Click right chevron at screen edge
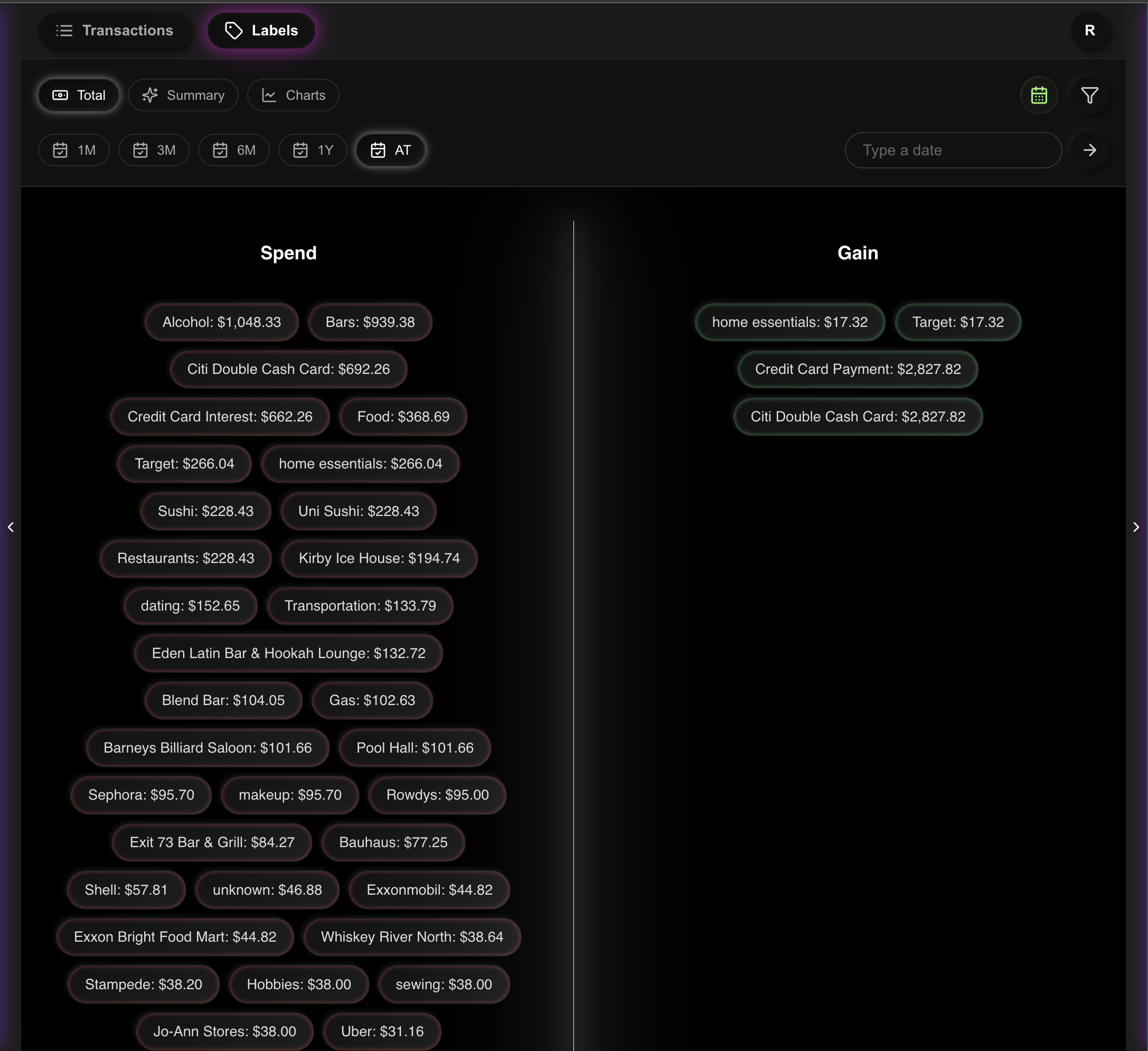 pos(1135,527)
